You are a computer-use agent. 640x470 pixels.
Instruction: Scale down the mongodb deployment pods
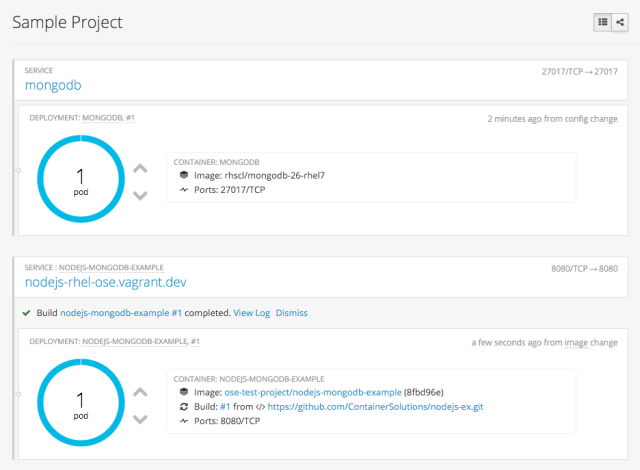coord(140,195)
